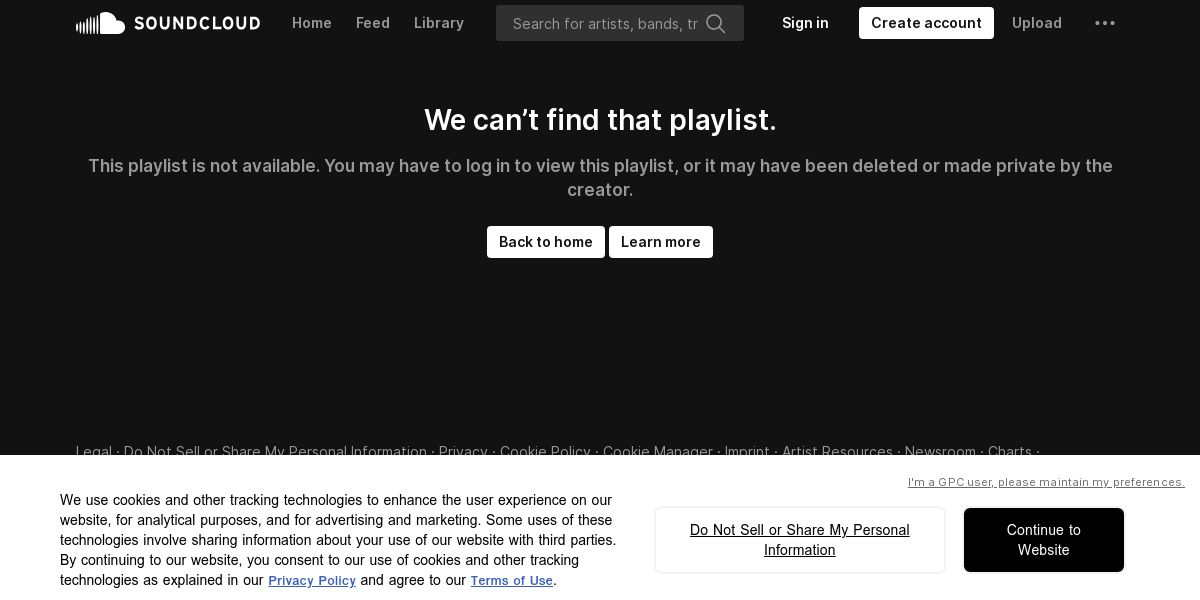Image resolution: width=1200 pixels, height=600 pixels.
Task: Click Back to home button
Action: coord(546,242)
